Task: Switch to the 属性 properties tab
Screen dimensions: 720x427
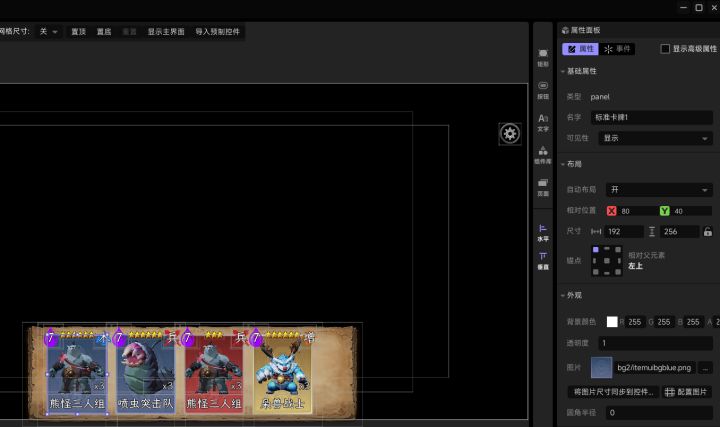Action: tap(581, 48)
